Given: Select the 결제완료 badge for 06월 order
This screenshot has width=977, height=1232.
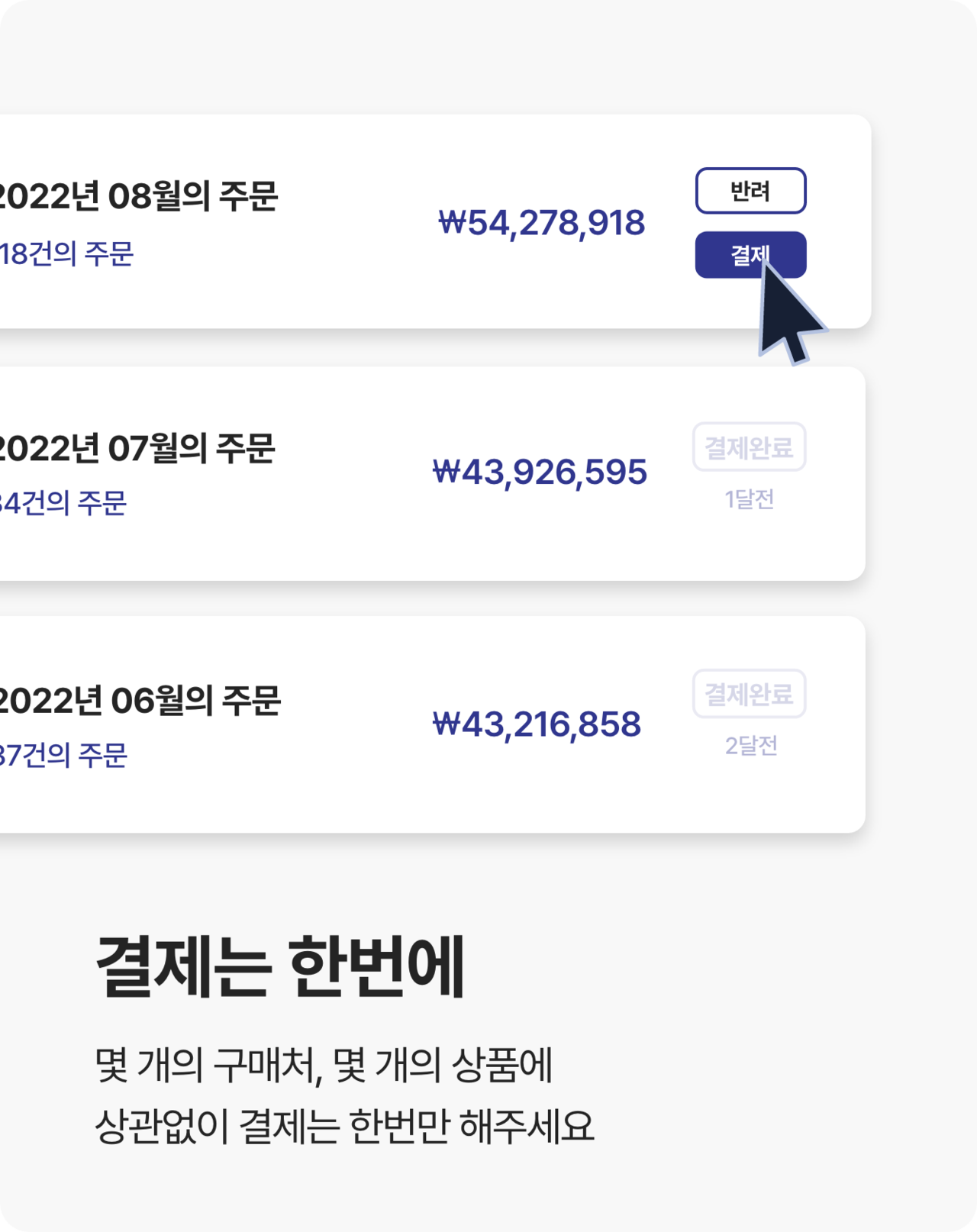Looking at the screenshot, I should (749, 694).
